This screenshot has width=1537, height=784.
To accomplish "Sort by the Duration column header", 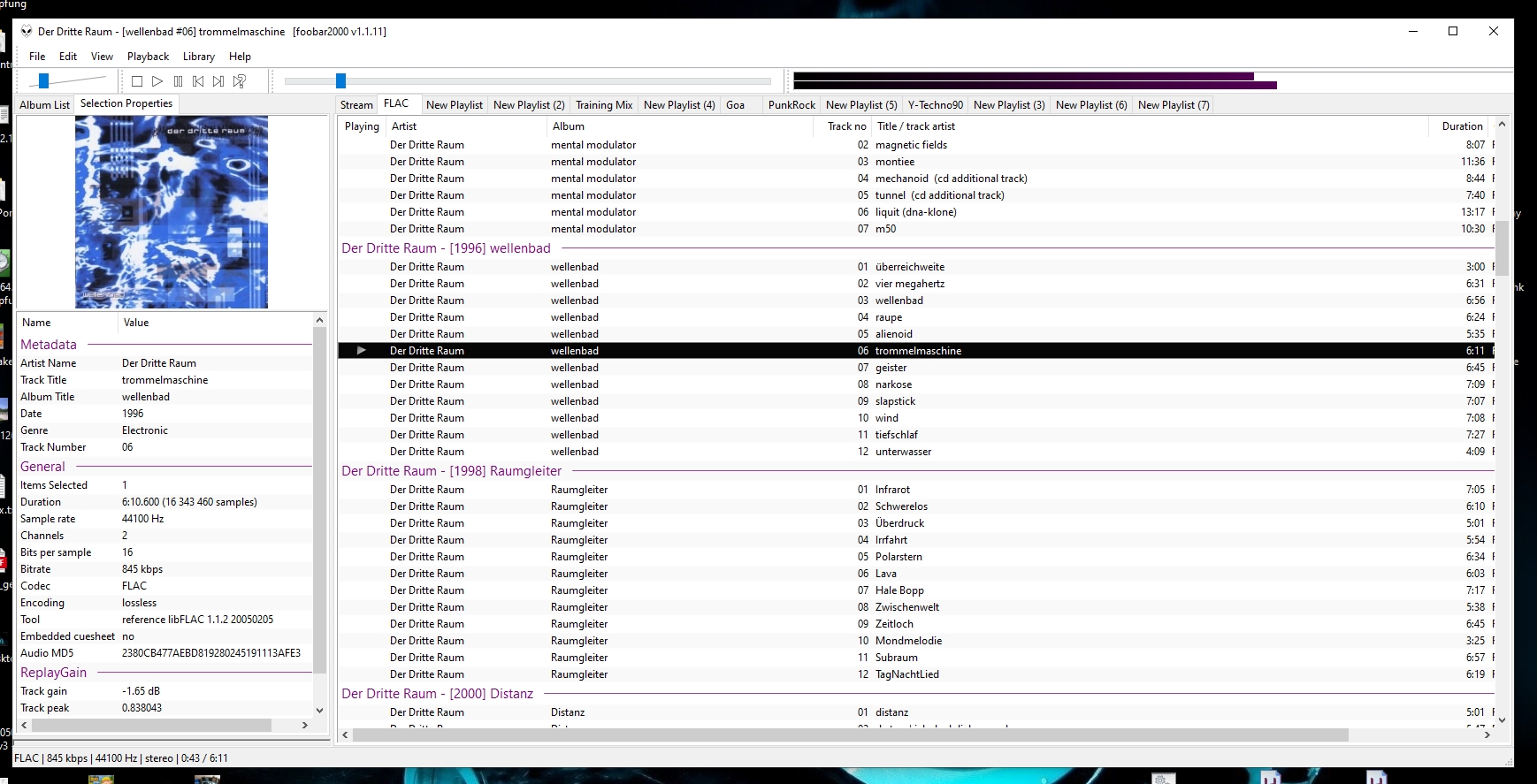I will click(1459, 126).
